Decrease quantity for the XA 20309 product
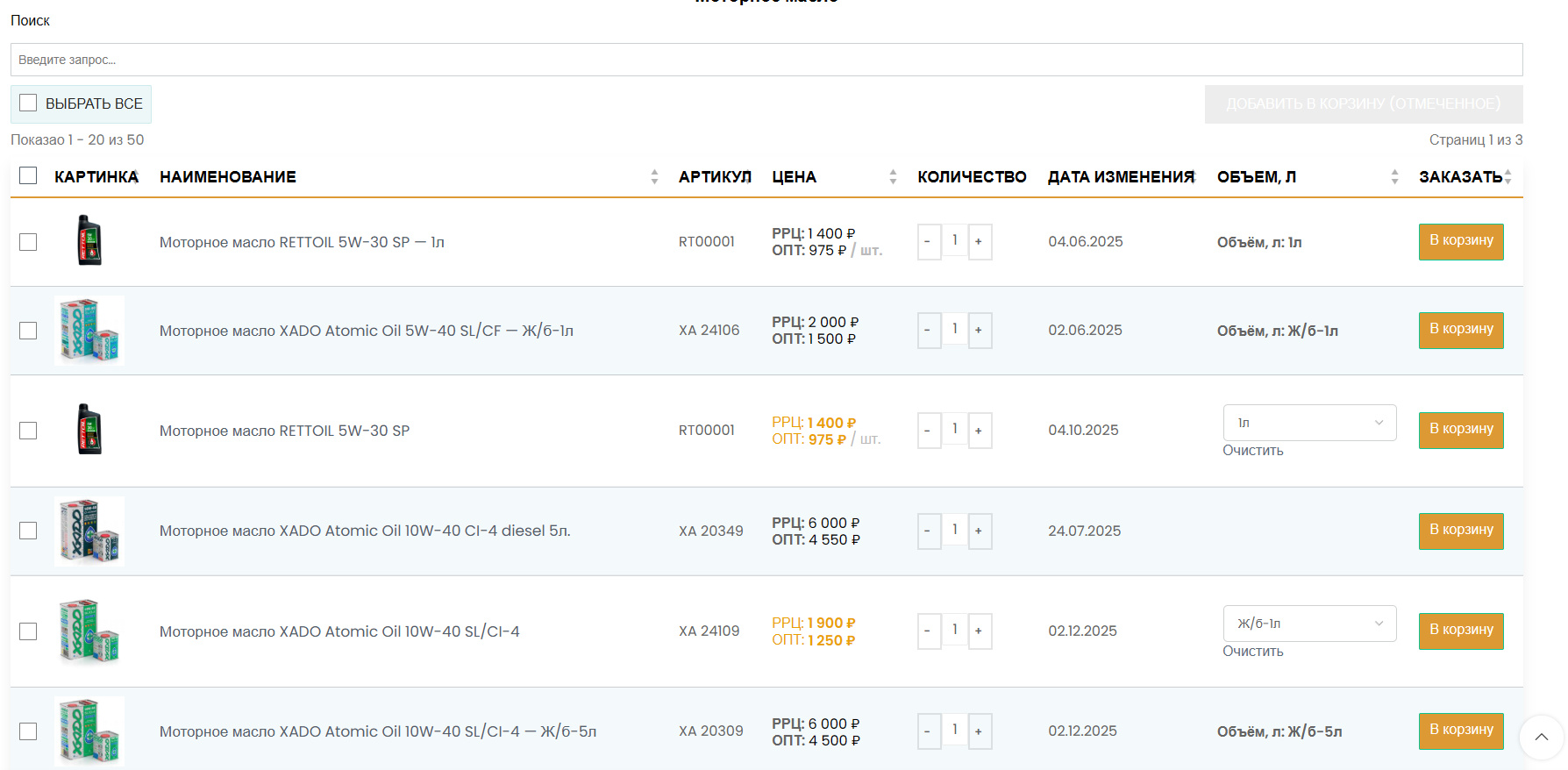 (929, 731)
